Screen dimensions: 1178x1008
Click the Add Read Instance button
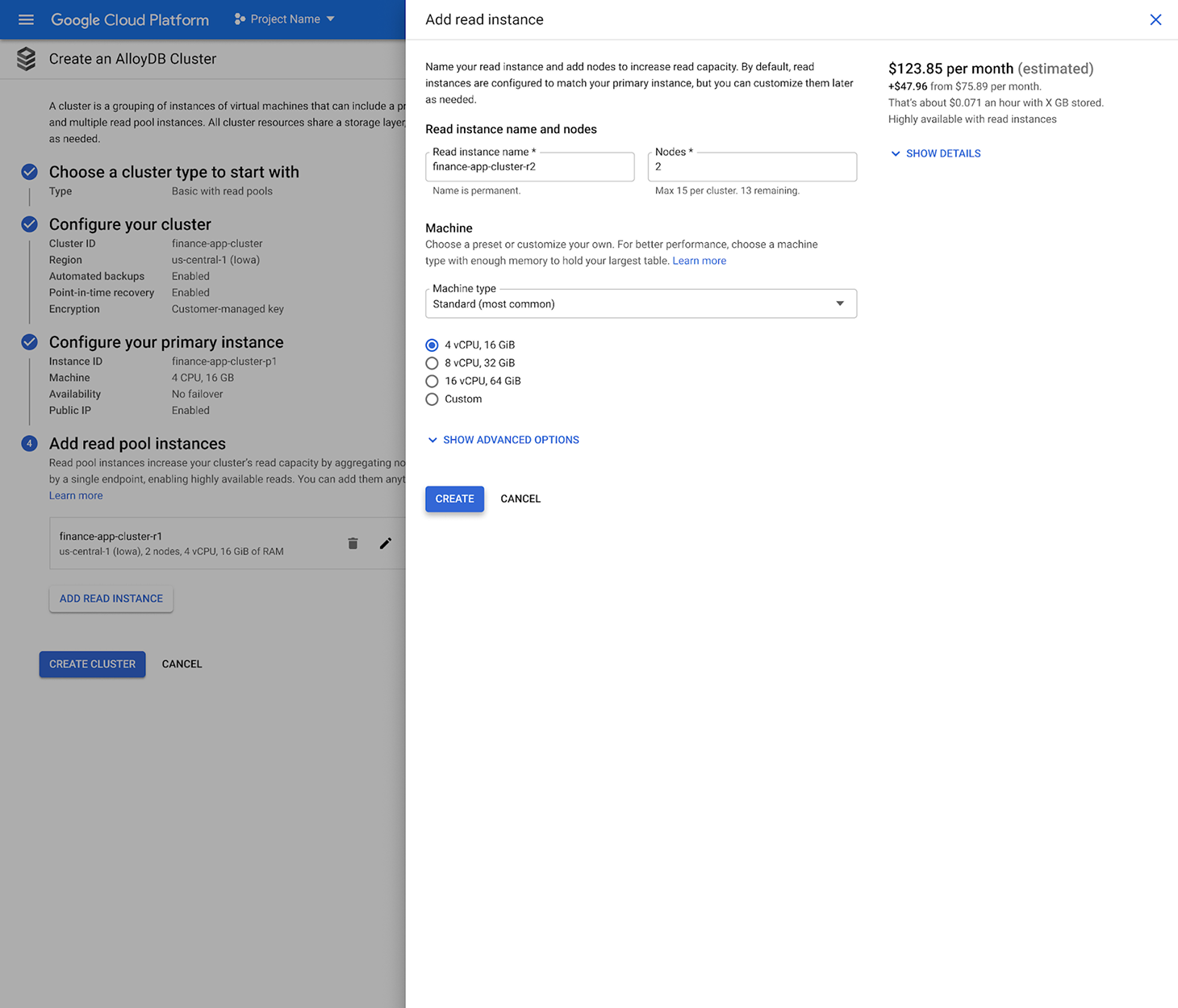111,599
